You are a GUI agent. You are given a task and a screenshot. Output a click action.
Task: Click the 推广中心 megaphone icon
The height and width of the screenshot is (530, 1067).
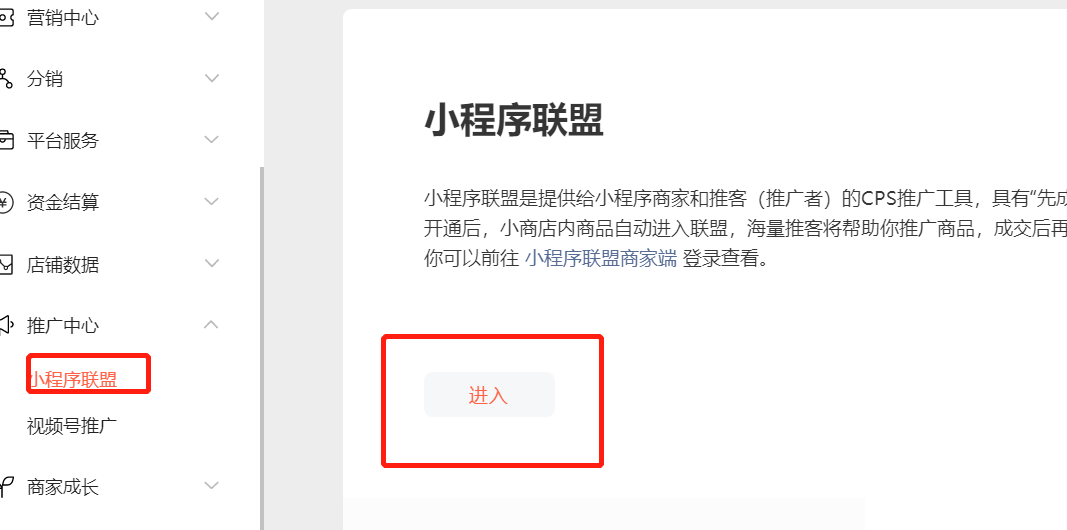pyautogui.click(x=5, y=325)
